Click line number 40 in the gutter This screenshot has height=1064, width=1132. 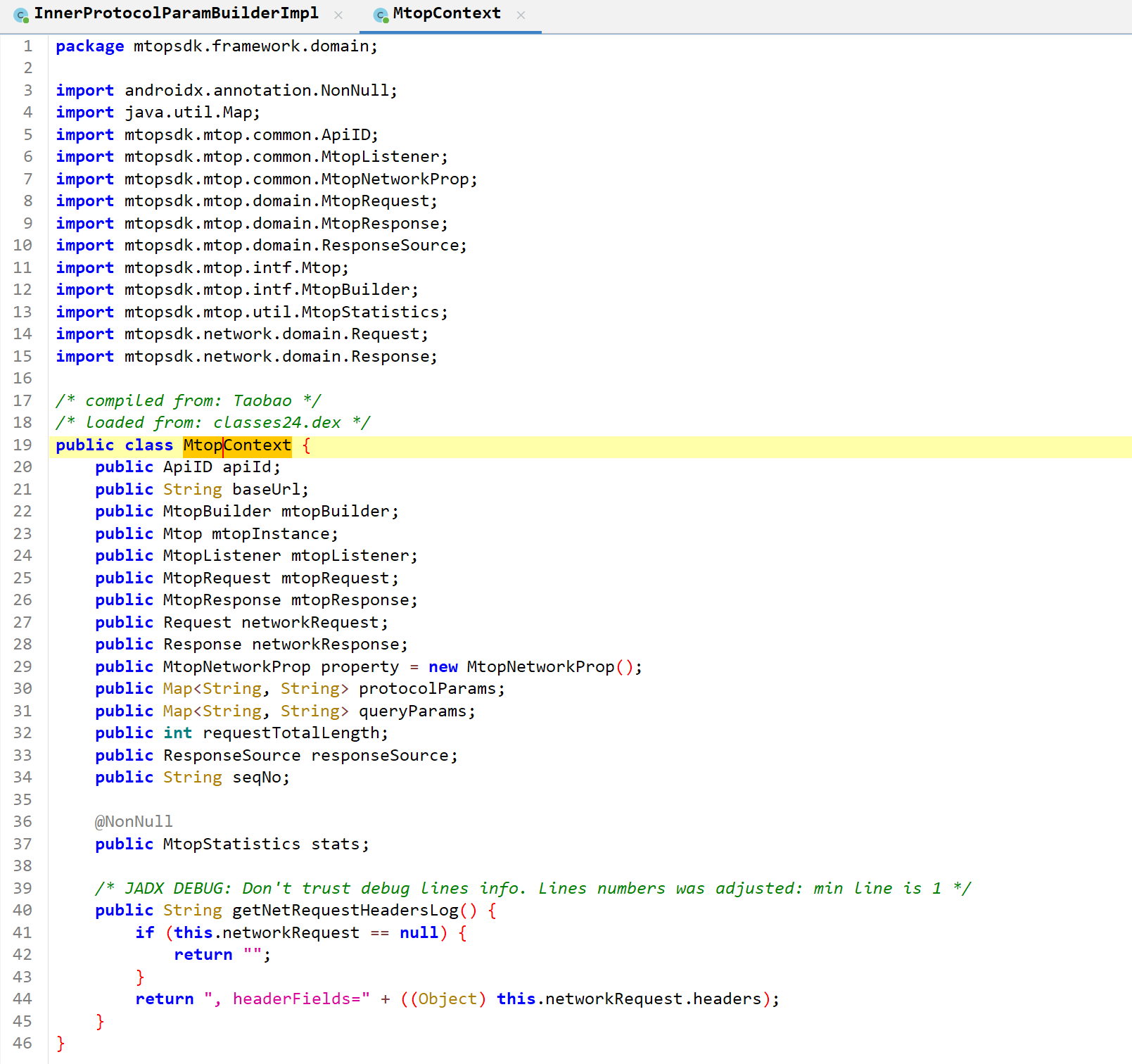click(x=23, y=911)
